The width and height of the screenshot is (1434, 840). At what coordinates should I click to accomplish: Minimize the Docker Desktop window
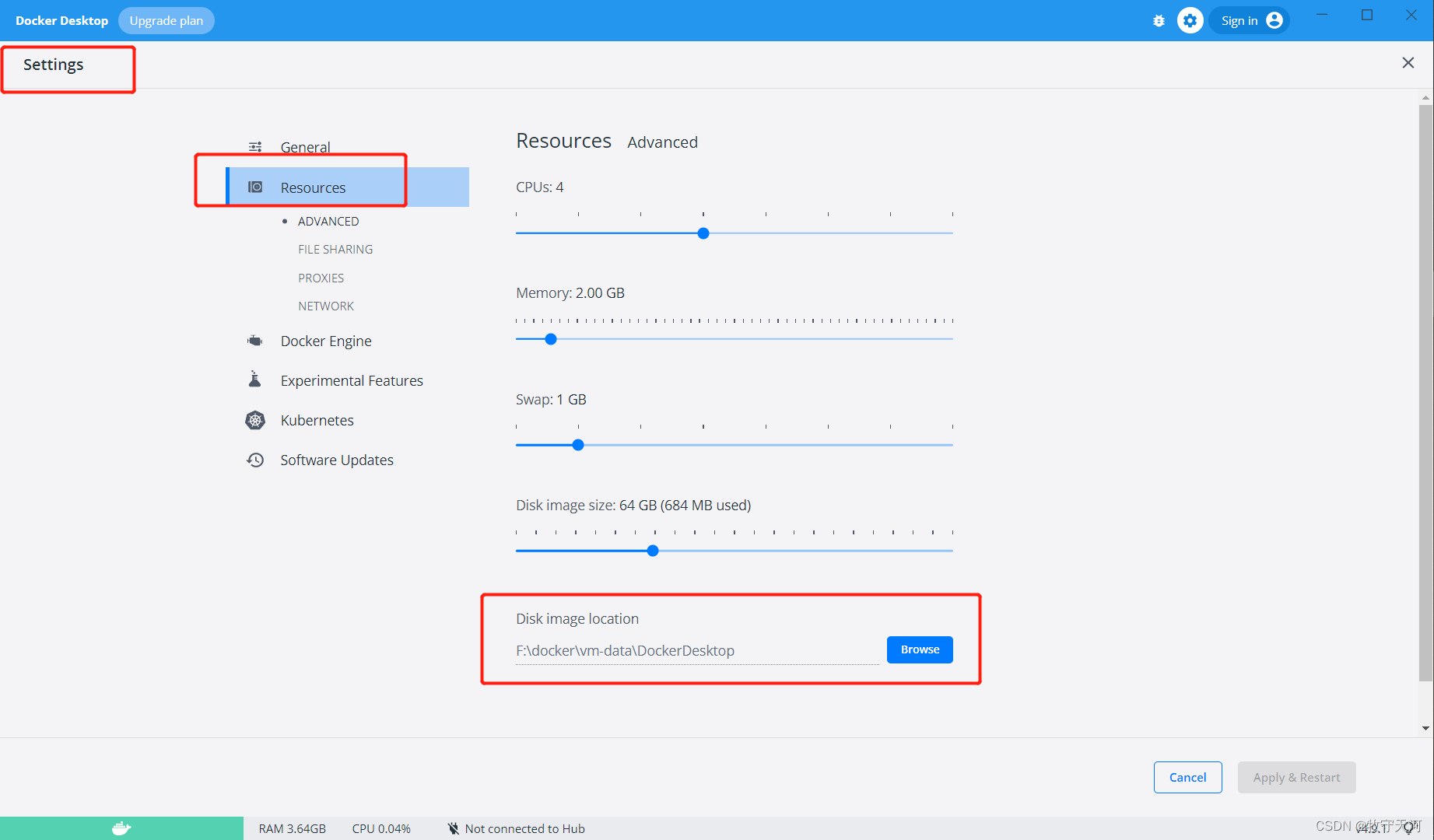click(1322, 15)
